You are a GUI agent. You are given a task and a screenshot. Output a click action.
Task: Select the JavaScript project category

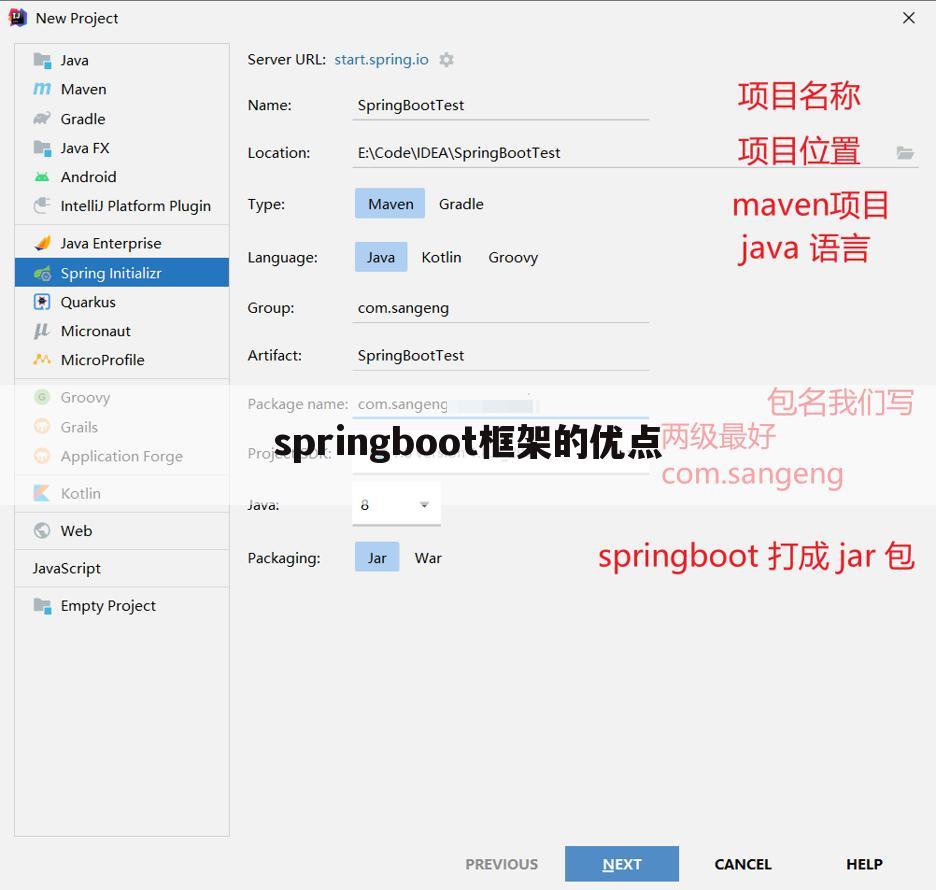(65, 568)
